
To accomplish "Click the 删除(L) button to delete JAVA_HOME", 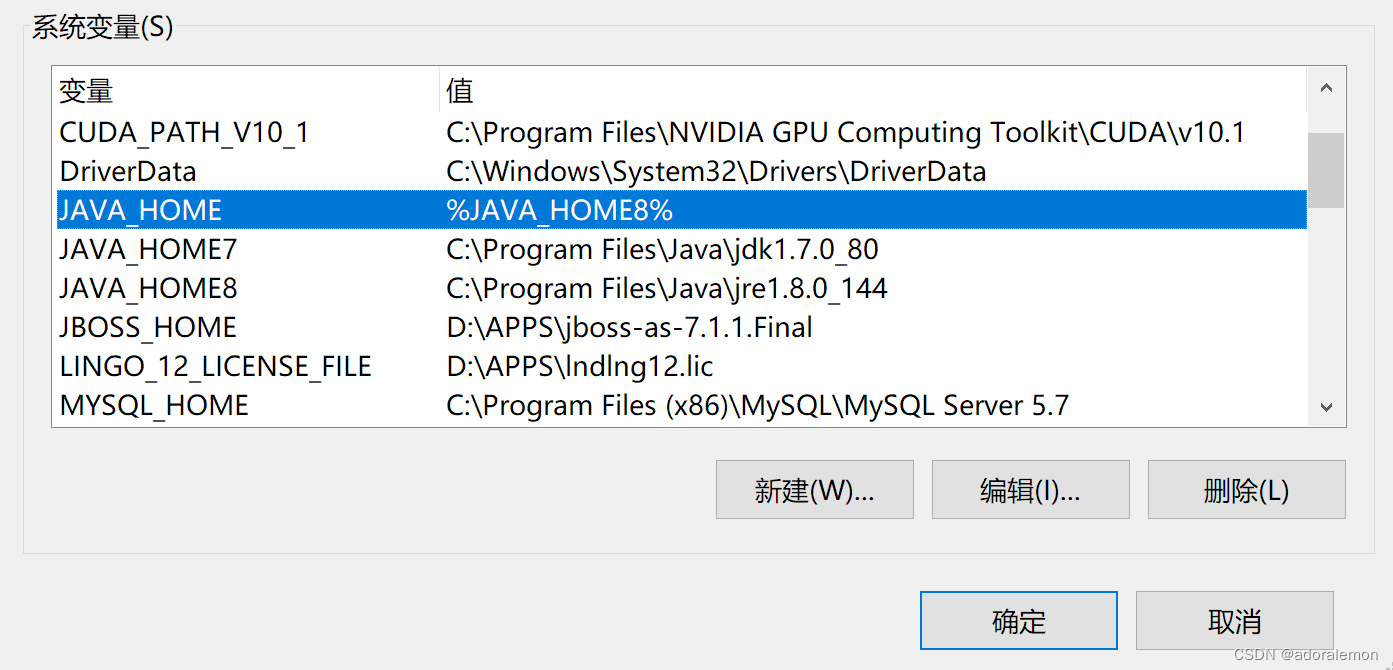I will point(1246,489).
